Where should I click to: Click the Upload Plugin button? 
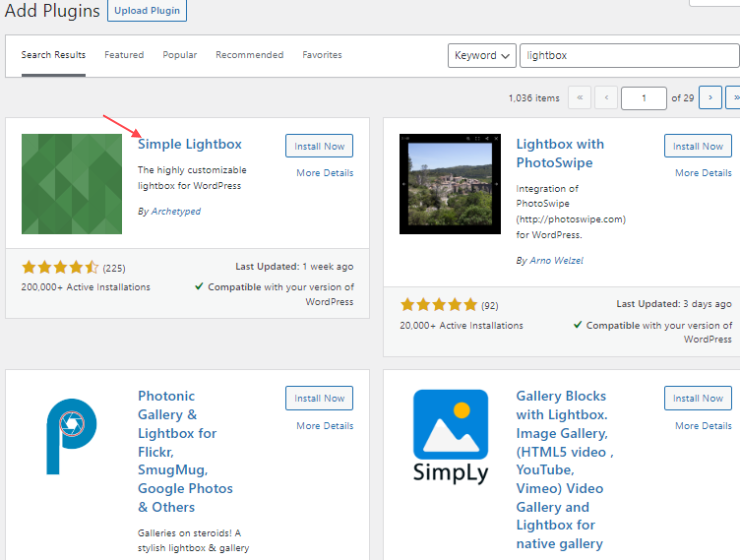[x=147, y=10]
